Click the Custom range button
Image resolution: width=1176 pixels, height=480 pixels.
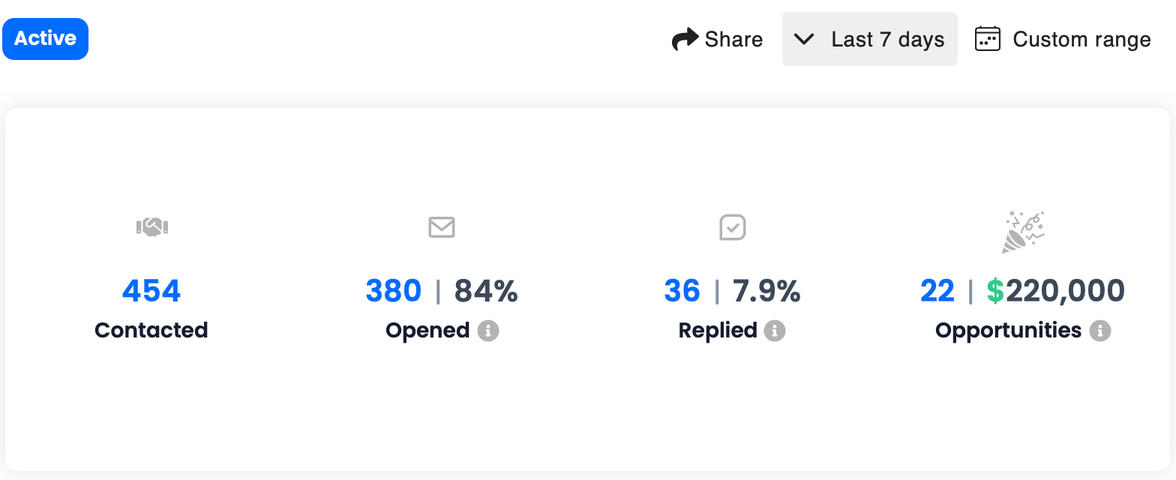(1081, 39)
